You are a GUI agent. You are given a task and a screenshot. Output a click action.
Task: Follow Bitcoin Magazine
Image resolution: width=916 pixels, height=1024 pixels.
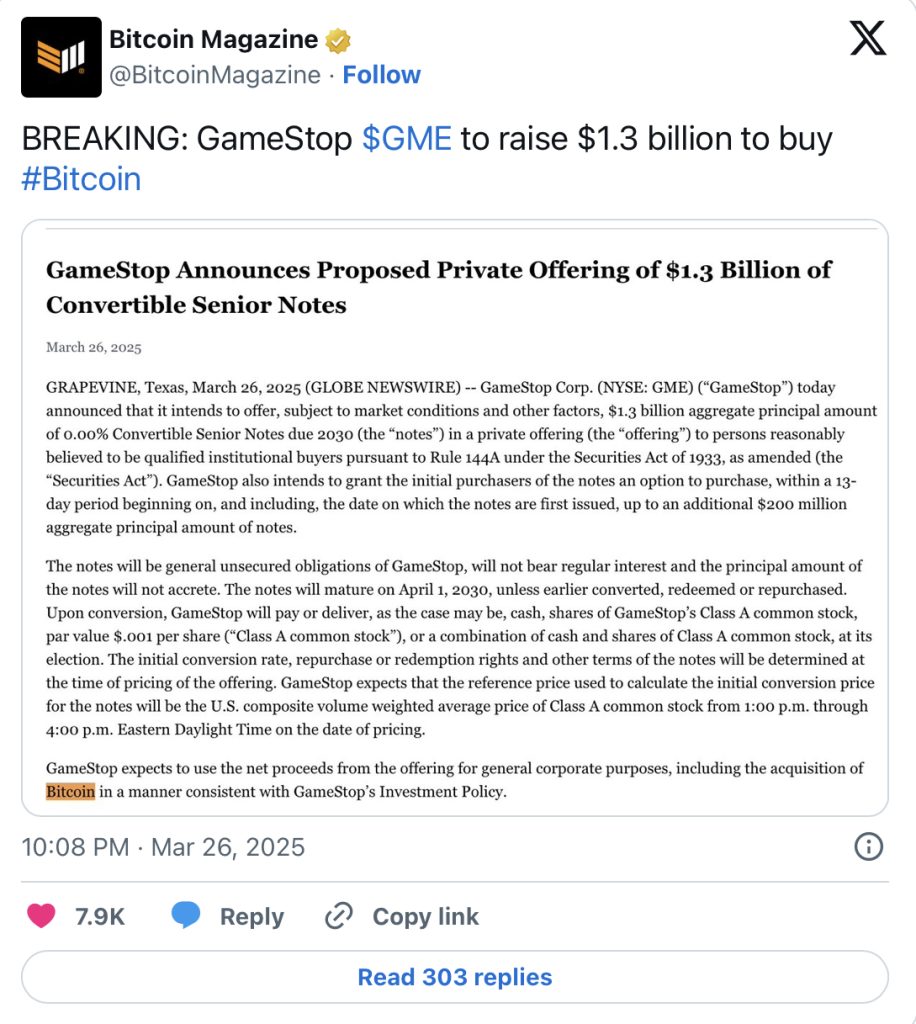pyautogui.click(x=381, y=74)
